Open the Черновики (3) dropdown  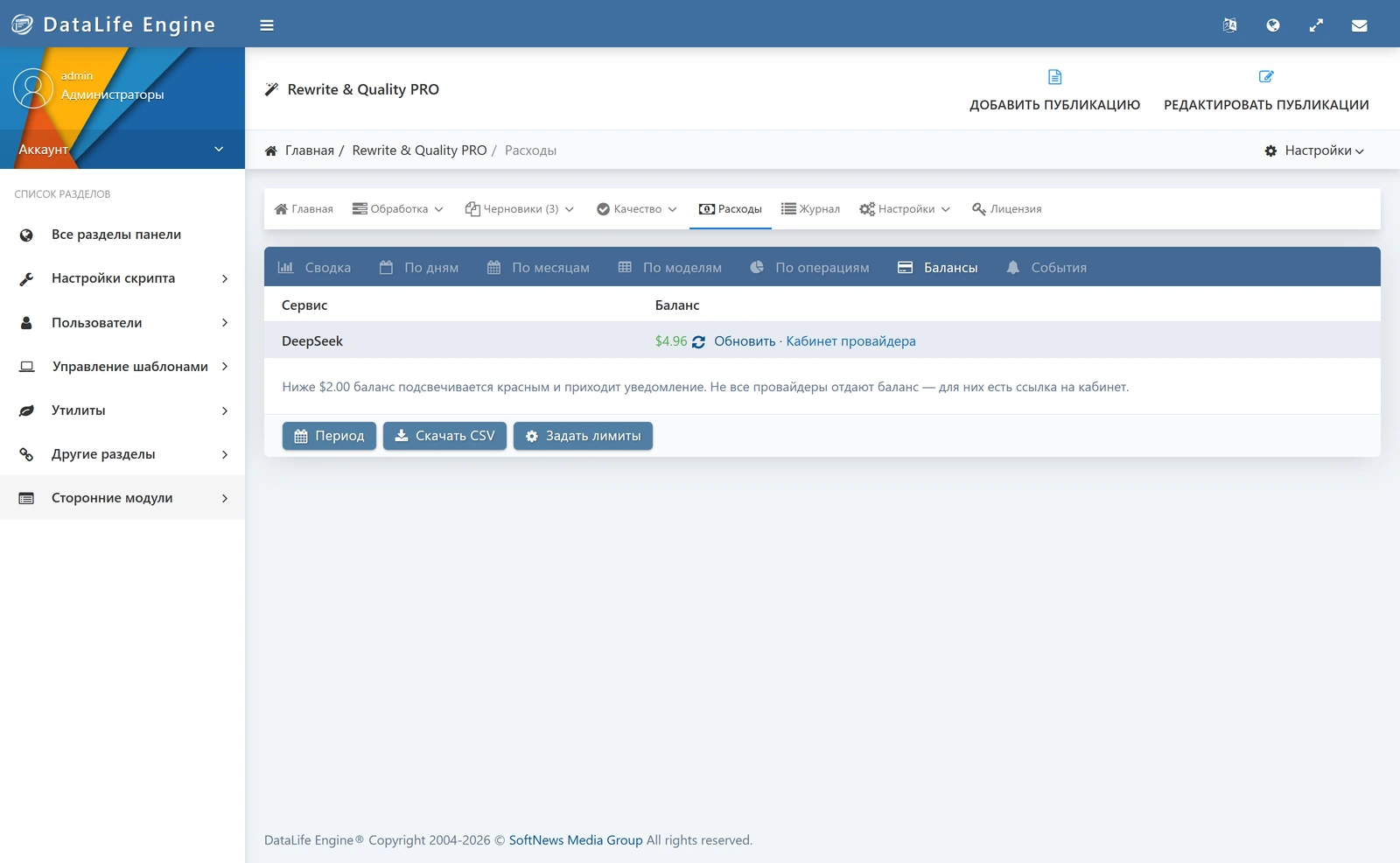(x=520, y=209)
